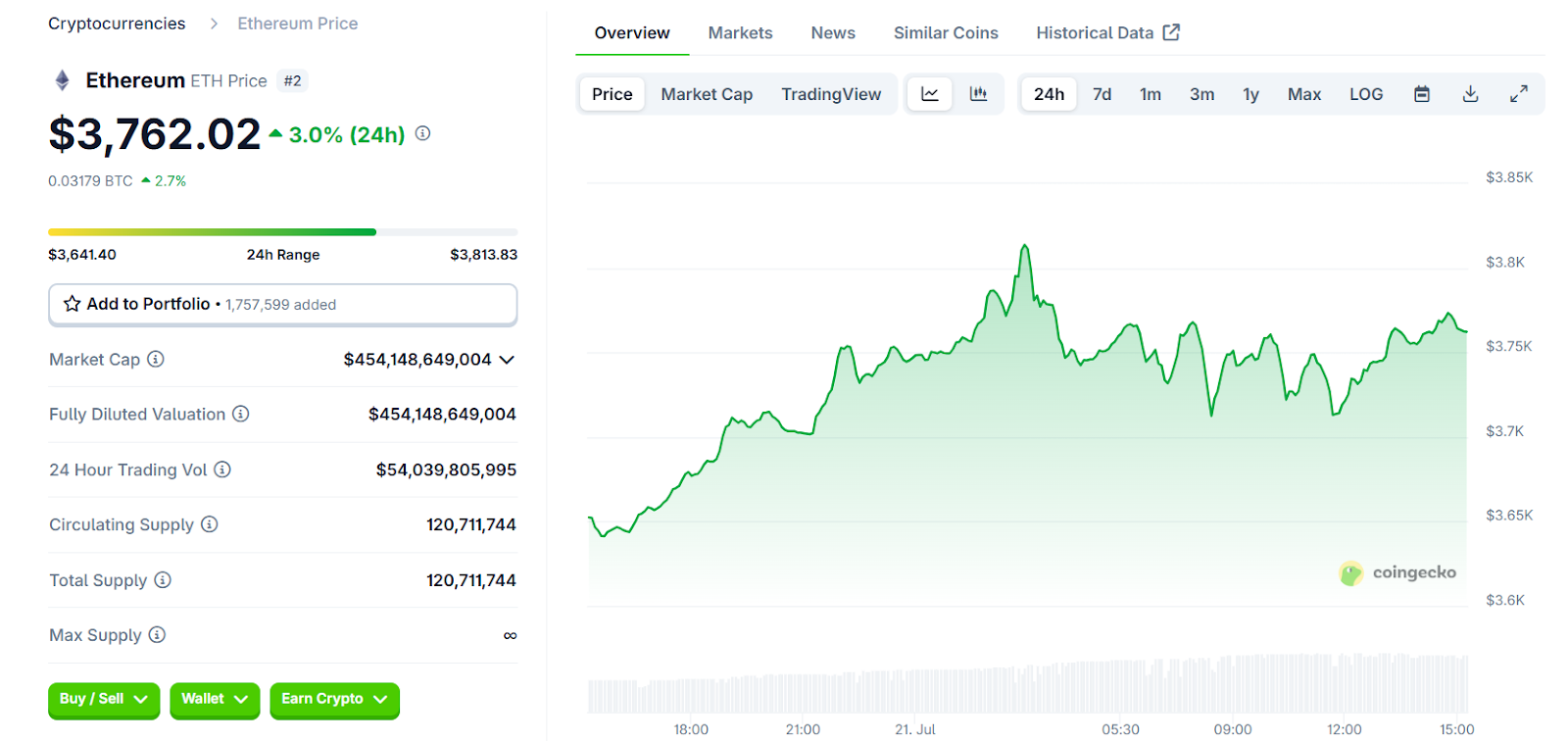Set chart range to Max
The image size is (1568, 741).
1304,94
